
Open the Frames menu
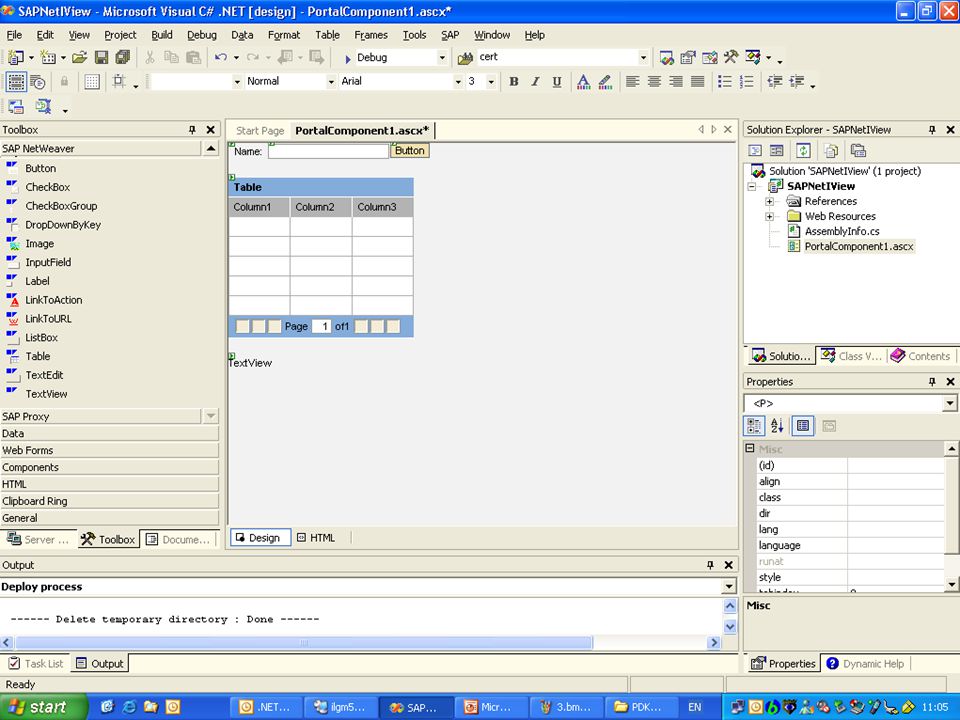coord(370,35)
